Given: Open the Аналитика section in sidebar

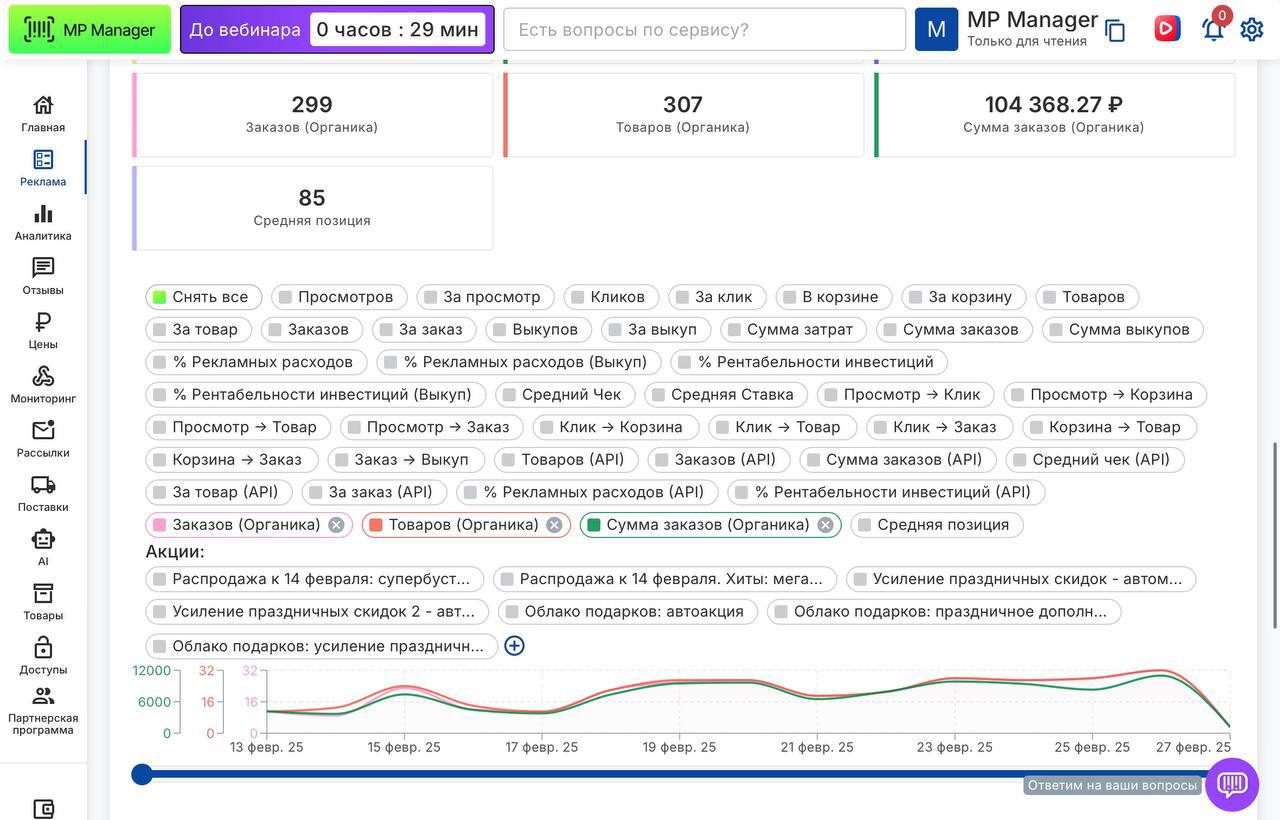Looking at the screenshot, I should point(43,222).
